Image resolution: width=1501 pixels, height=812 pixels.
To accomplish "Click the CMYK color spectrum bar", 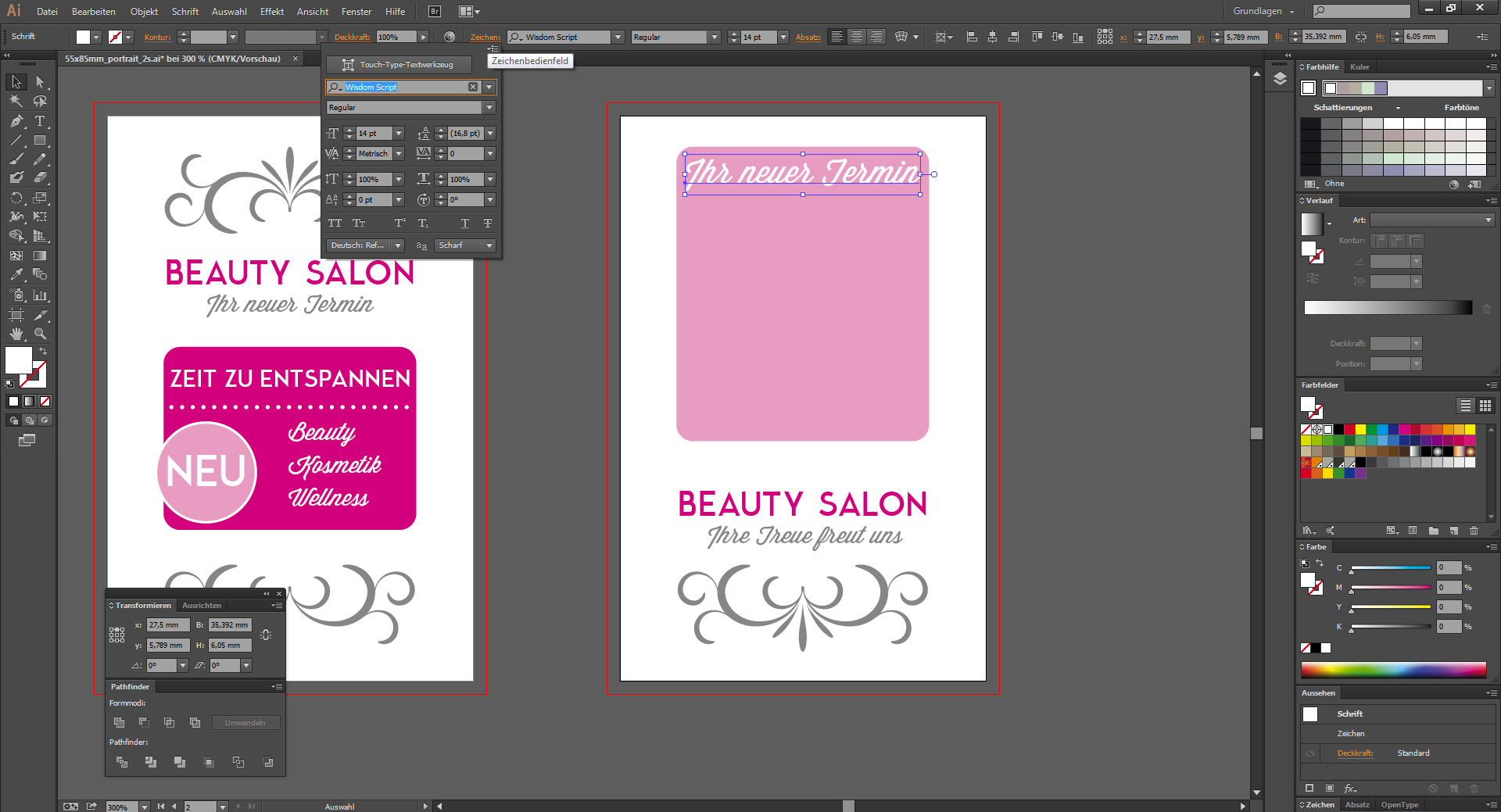I will (1393, 670).
